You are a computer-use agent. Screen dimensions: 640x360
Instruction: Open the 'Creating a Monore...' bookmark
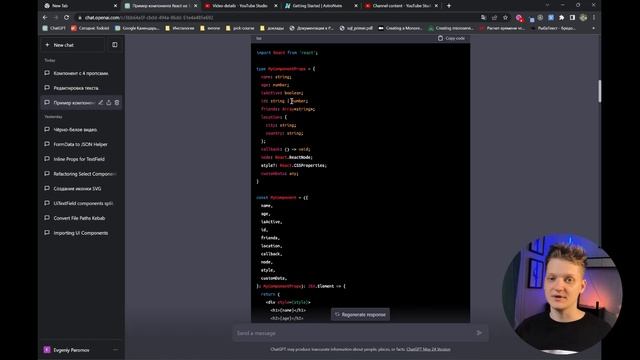tap(400, 28)
